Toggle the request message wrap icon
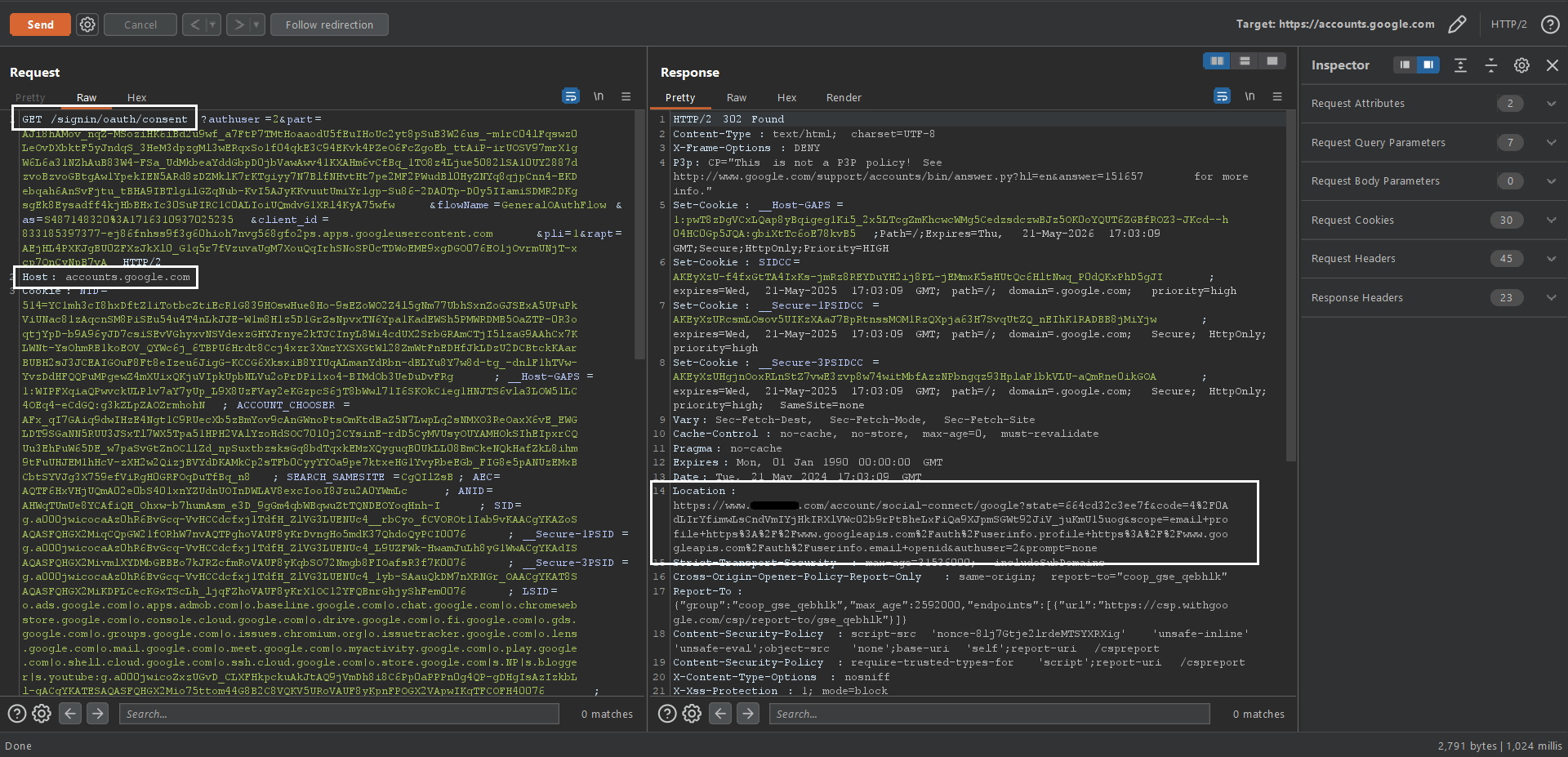Image resolution: width=1568 pixels, height=757 pixels. [571, 96]
